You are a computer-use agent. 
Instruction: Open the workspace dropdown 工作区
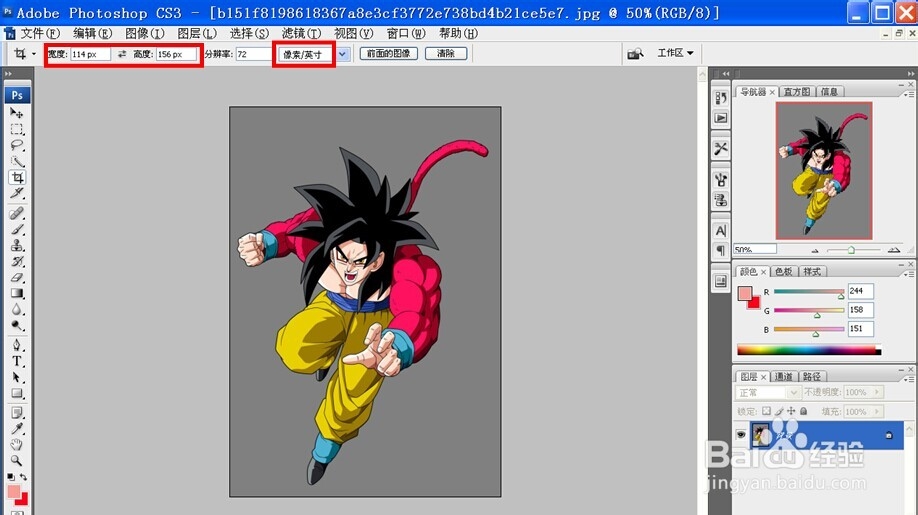(675, 53)
